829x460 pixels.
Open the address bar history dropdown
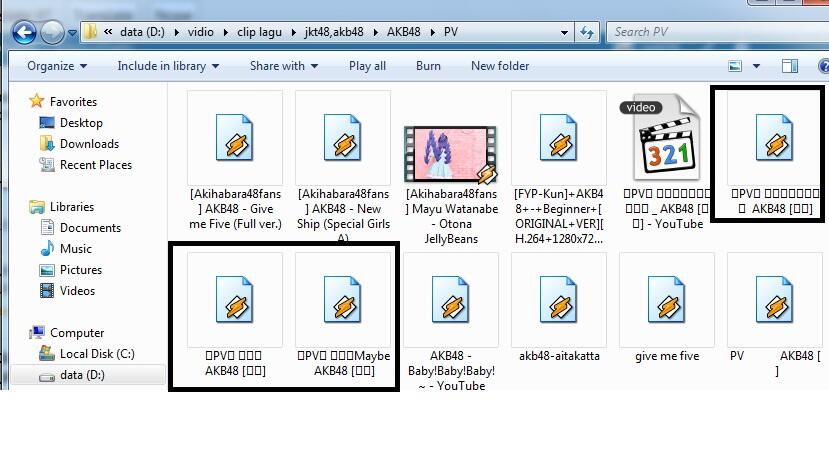click(x=564, y=32)
